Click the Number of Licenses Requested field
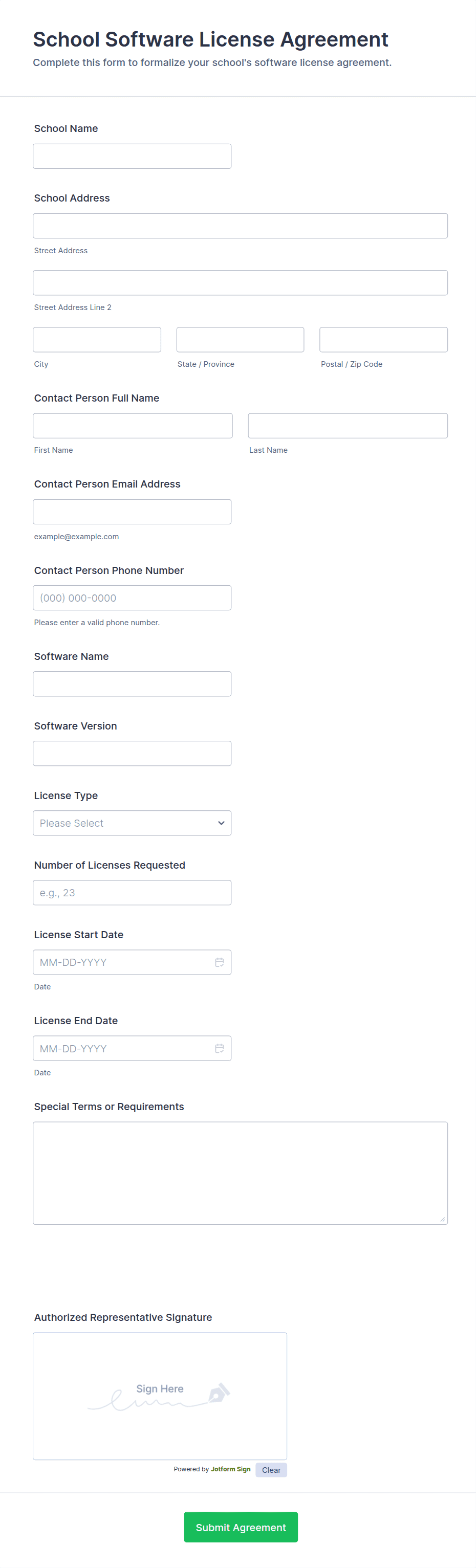This screenshot has height=1568, width=476. (132, 892)
